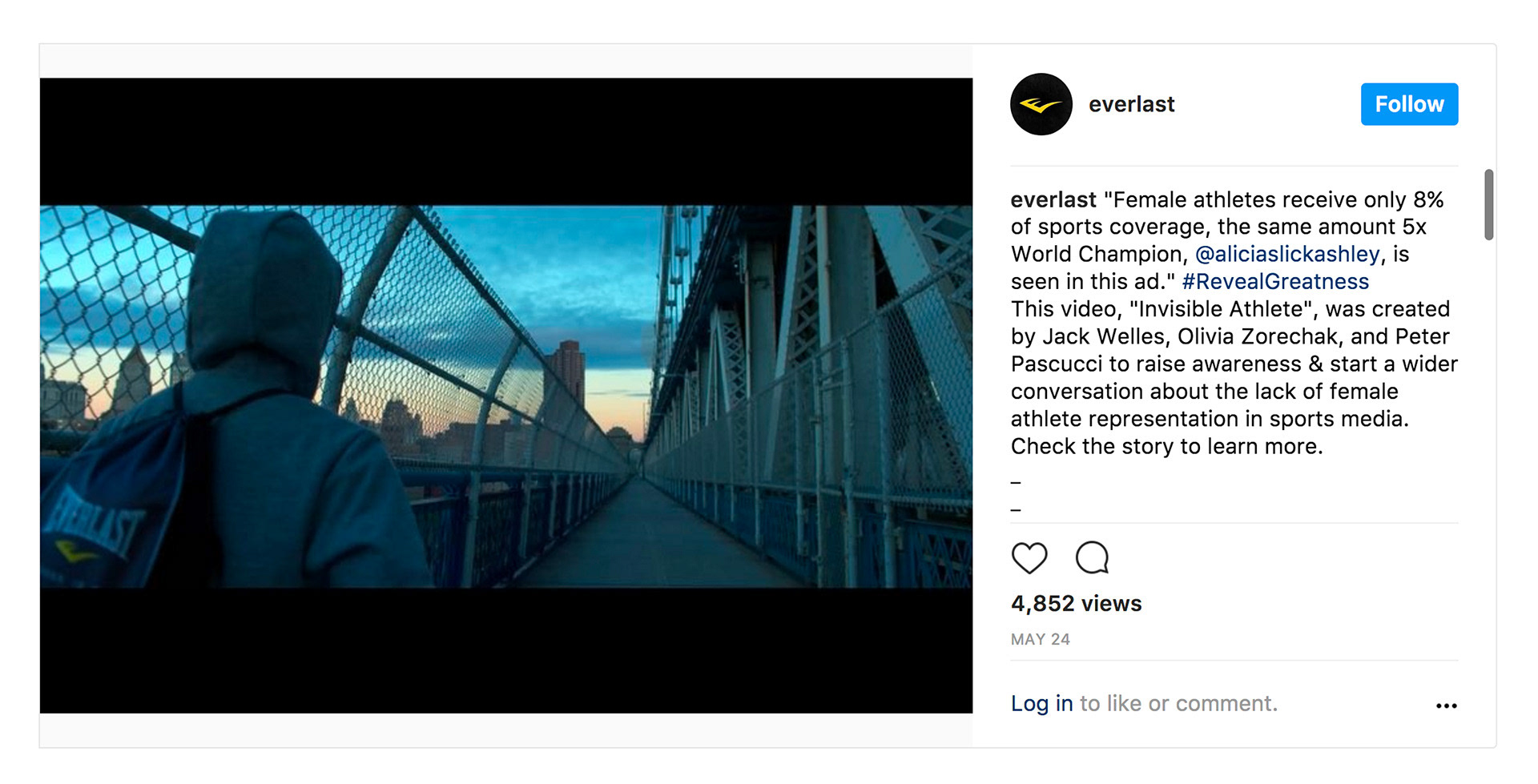Open the #RevealGreatness hashtag

pyautogui.click(x=1275, y=282)
